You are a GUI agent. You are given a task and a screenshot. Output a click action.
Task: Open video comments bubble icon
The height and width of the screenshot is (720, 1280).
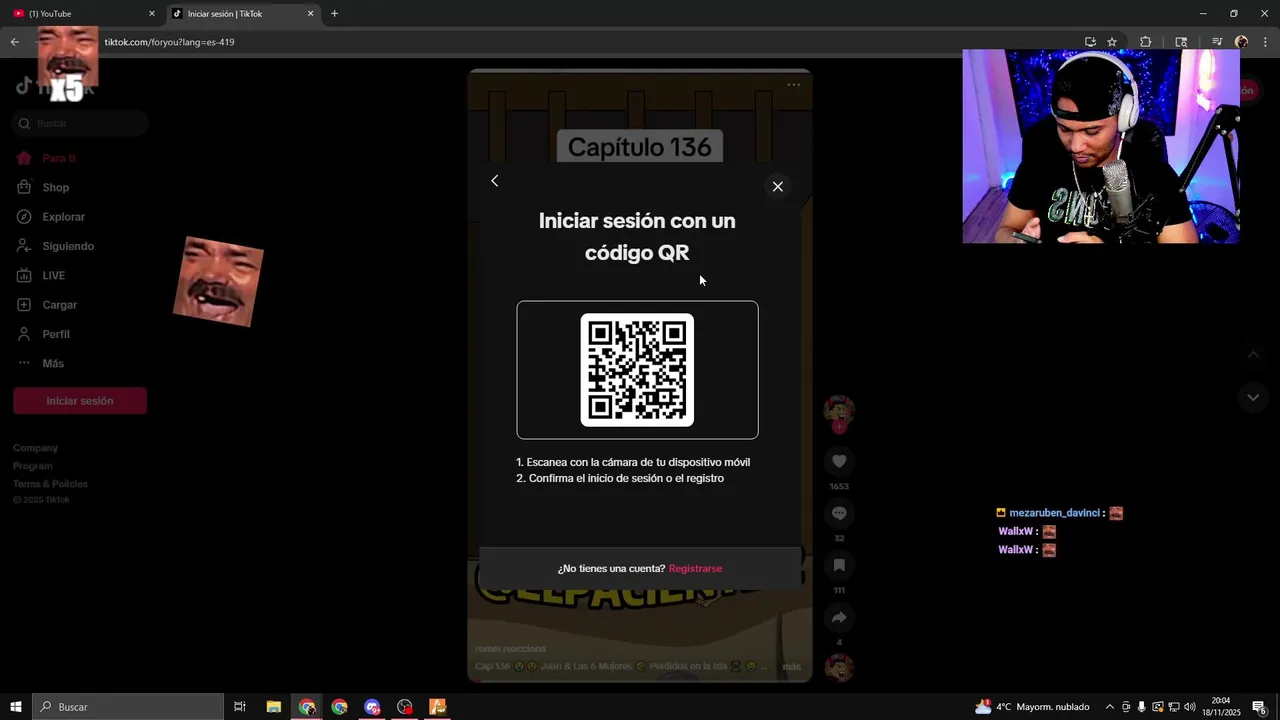(x=839, y=513)
